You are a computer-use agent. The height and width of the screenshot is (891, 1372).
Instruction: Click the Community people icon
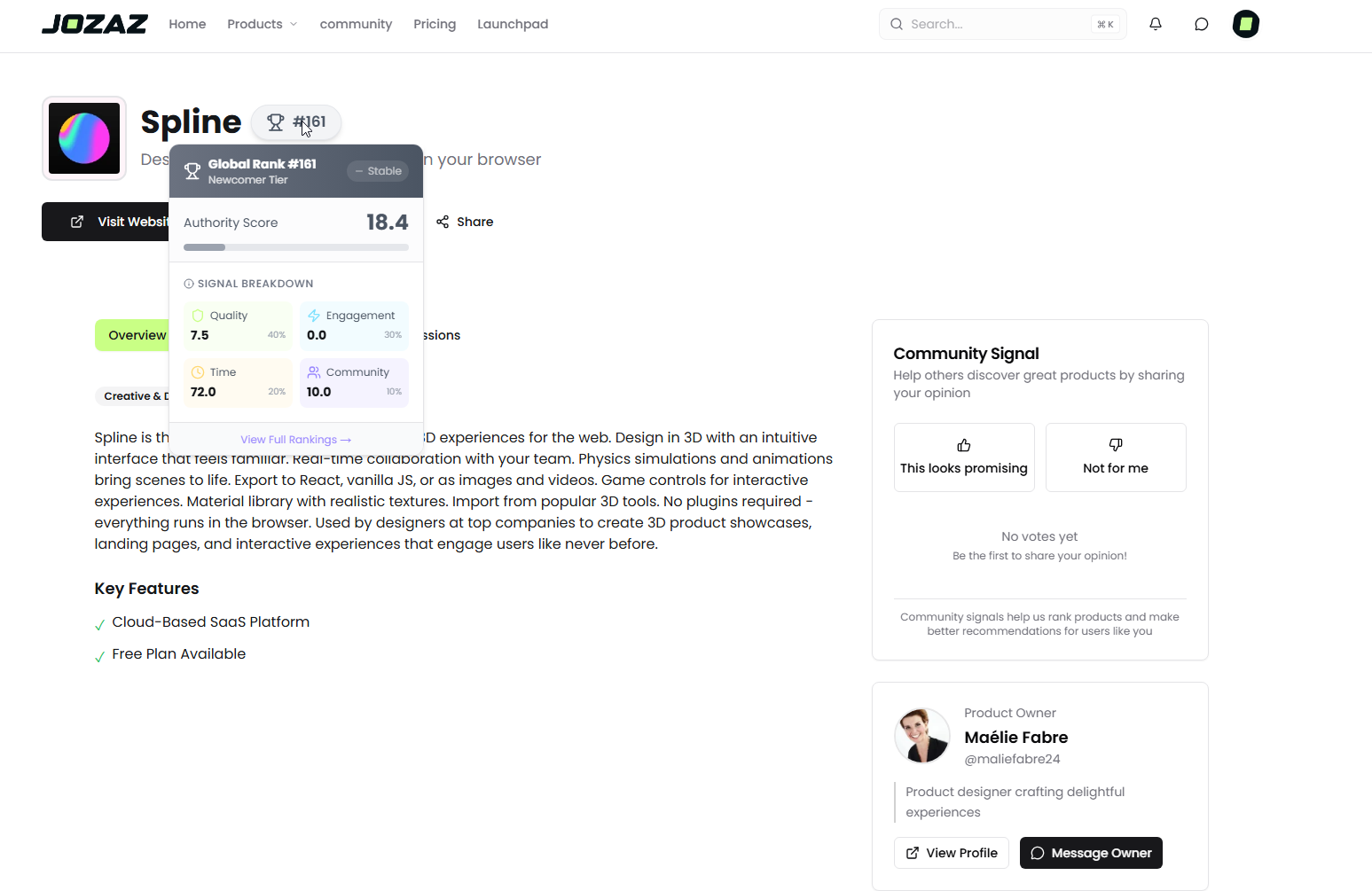[313, 371]
